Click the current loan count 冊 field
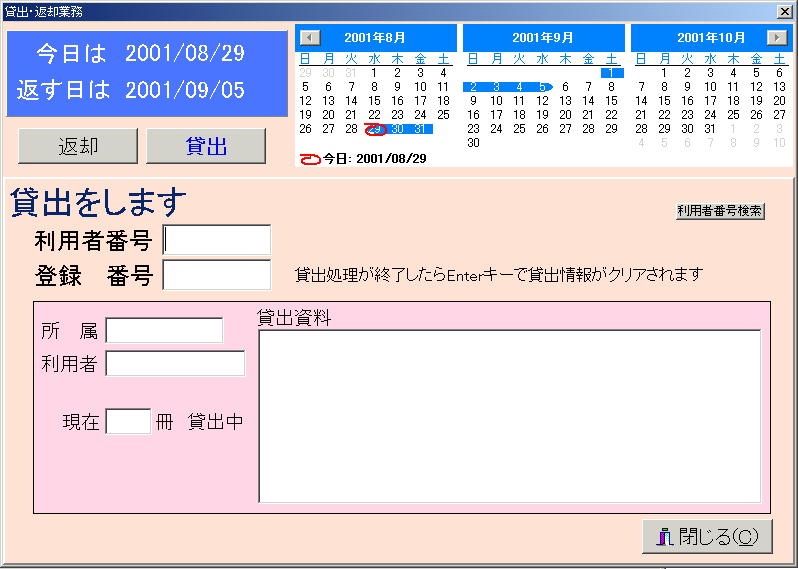Image resolution: width=798 pixels, height=569 pixels. (x=128, y=421)
